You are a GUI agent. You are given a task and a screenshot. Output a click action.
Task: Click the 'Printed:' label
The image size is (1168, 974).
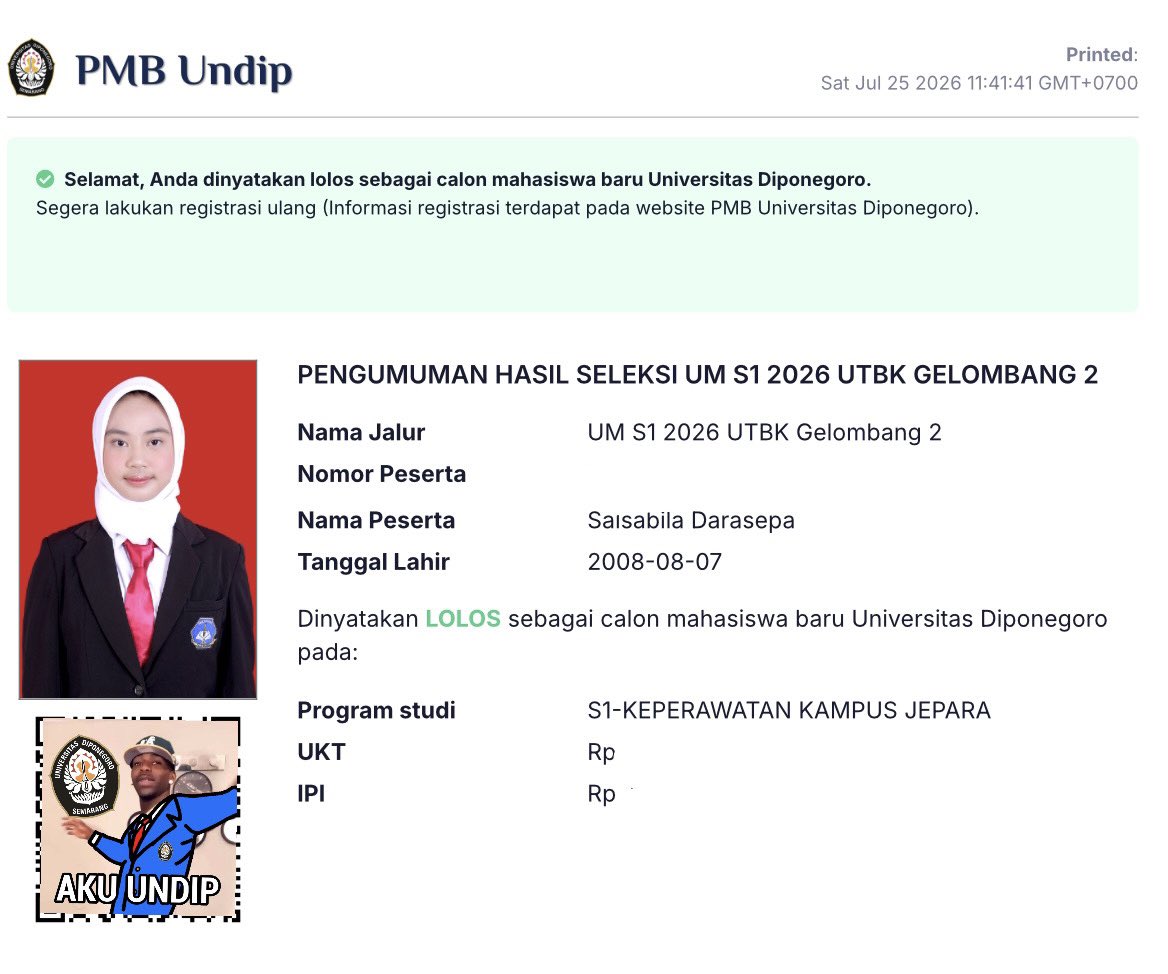point(1102,54)
